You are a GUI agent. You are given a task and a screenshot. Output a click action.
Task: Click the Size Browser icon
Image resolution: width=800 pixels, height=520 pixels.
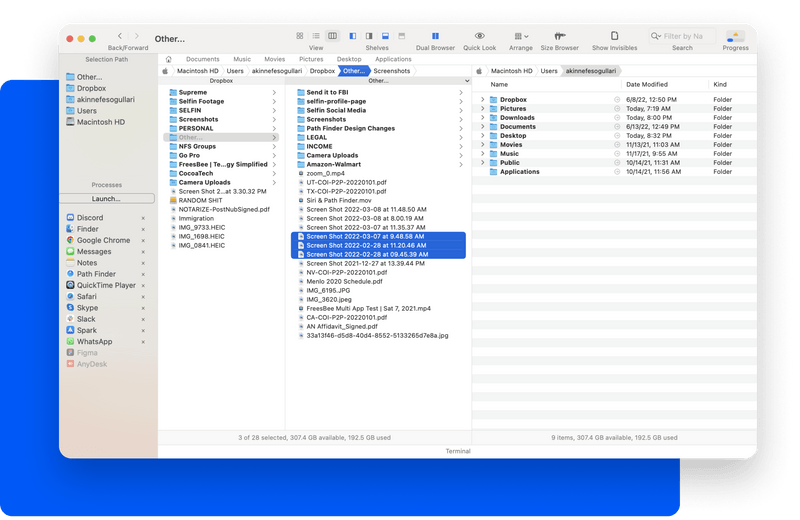pyautogui.click(x=559, y=36)
